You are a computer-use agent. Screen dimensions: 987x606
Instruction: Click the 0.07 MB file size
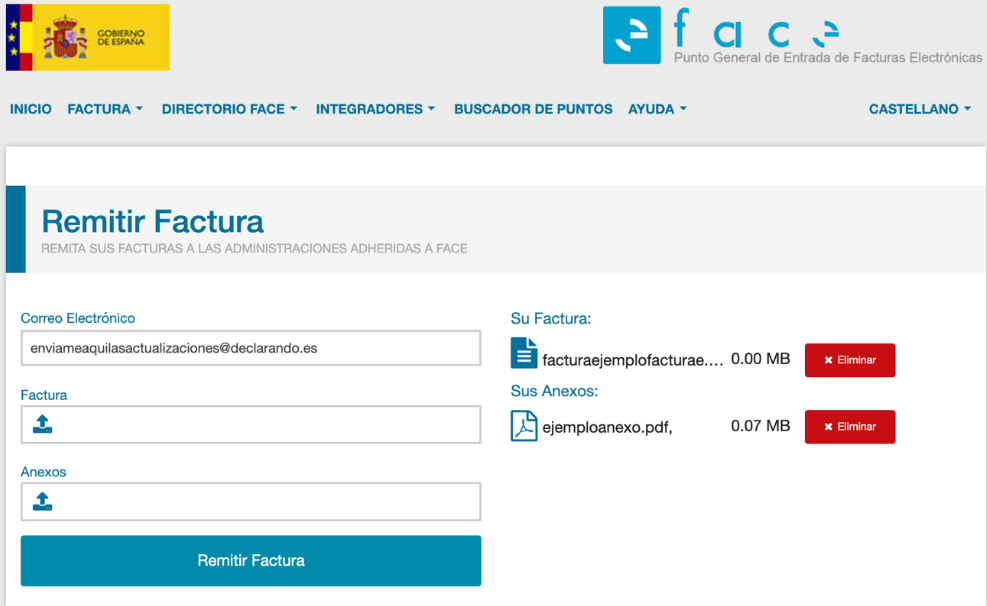coord(760,426)
